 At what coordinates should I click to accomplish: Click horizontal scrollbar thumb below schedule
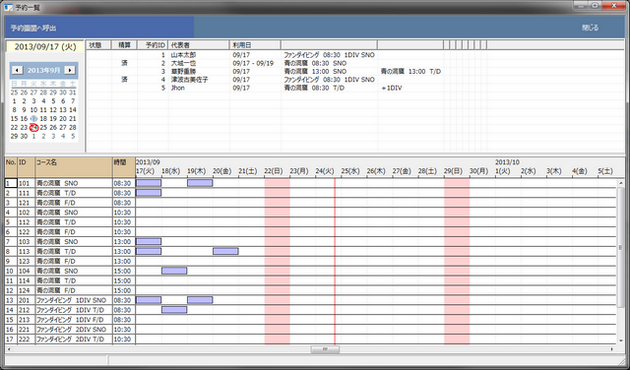(x=325, y=350)
